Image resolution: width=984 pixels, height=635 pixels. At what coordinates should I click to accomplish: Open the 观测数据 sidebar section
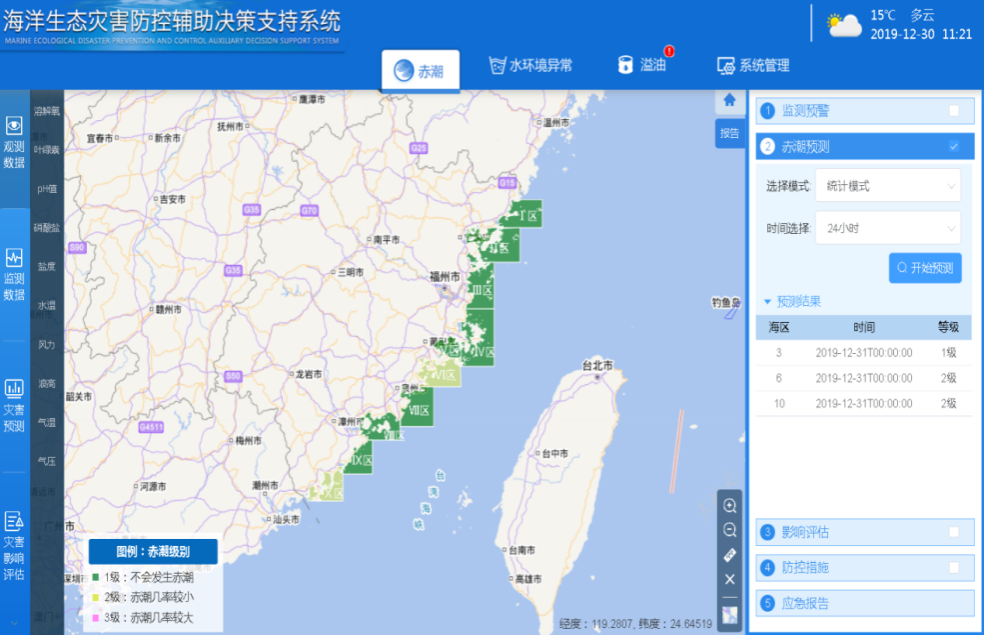coord(14,140)
